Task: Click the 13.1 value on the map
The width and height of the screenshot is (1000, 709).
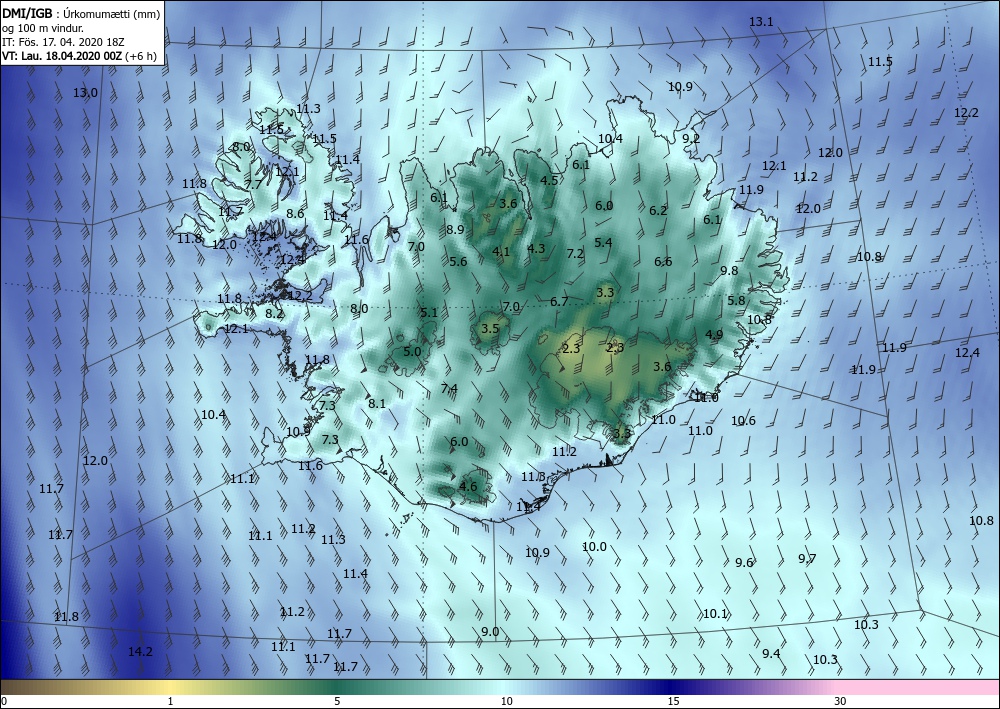Action: [761, 22]
